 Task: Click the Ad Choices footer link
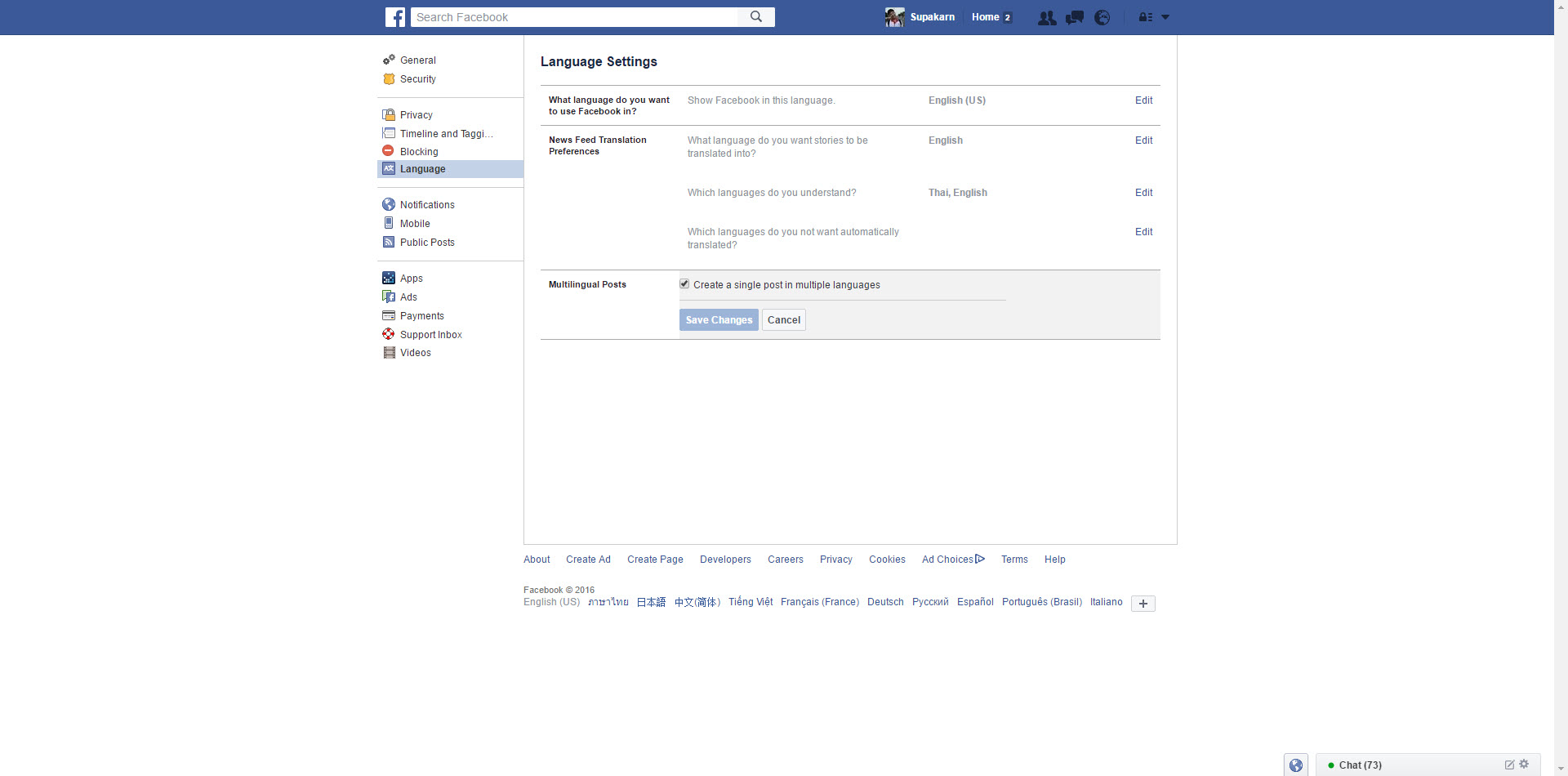953,560
